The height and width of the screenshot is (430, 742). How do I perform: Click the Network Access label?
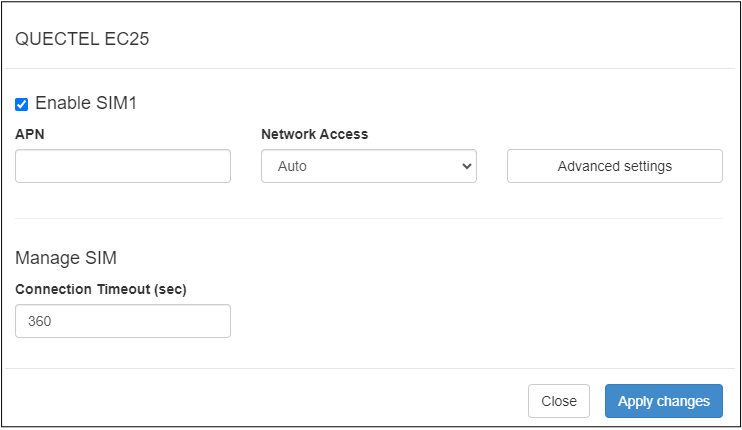coord(314,134)
